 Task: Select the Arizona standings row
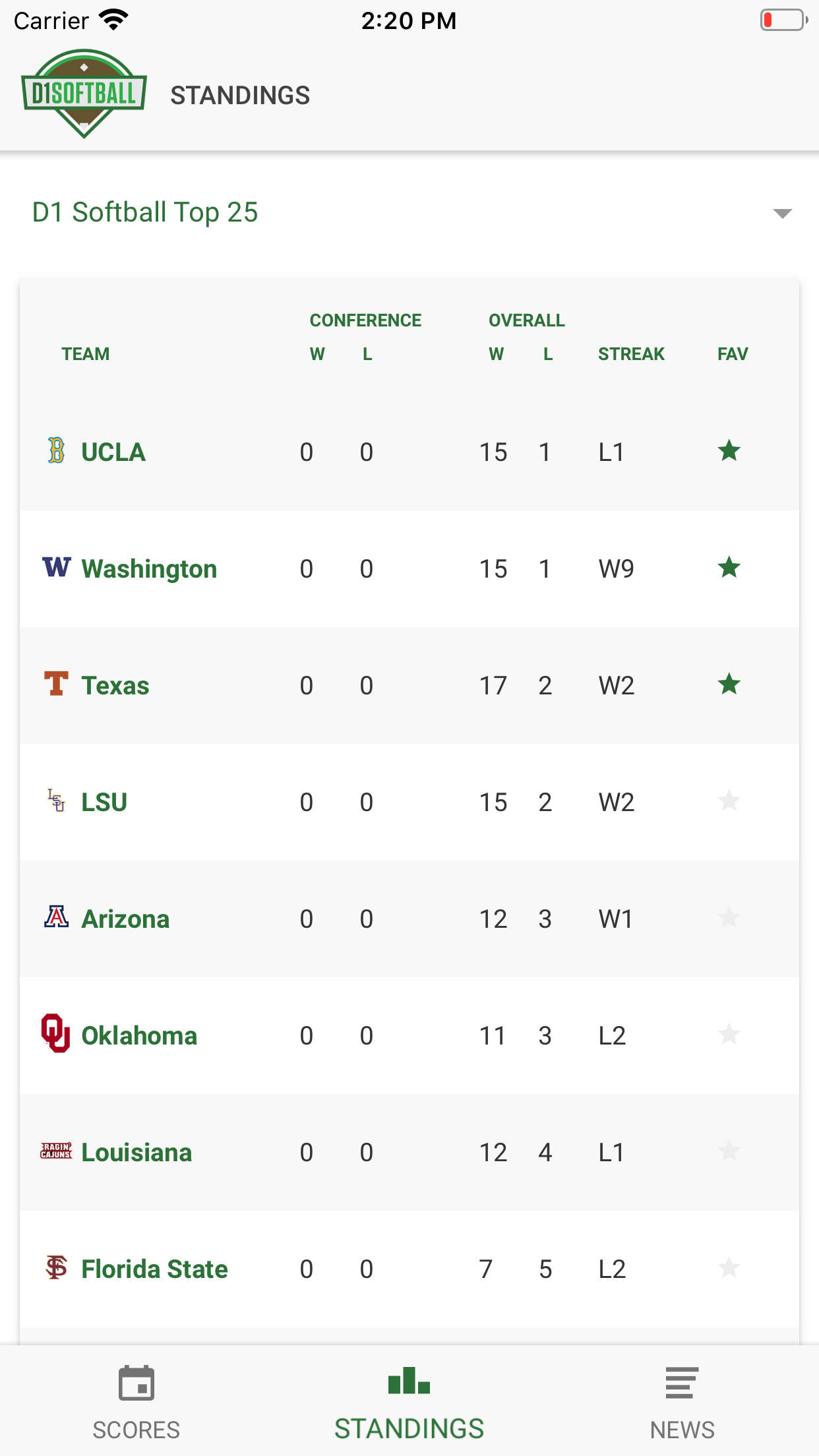[409, 919]
